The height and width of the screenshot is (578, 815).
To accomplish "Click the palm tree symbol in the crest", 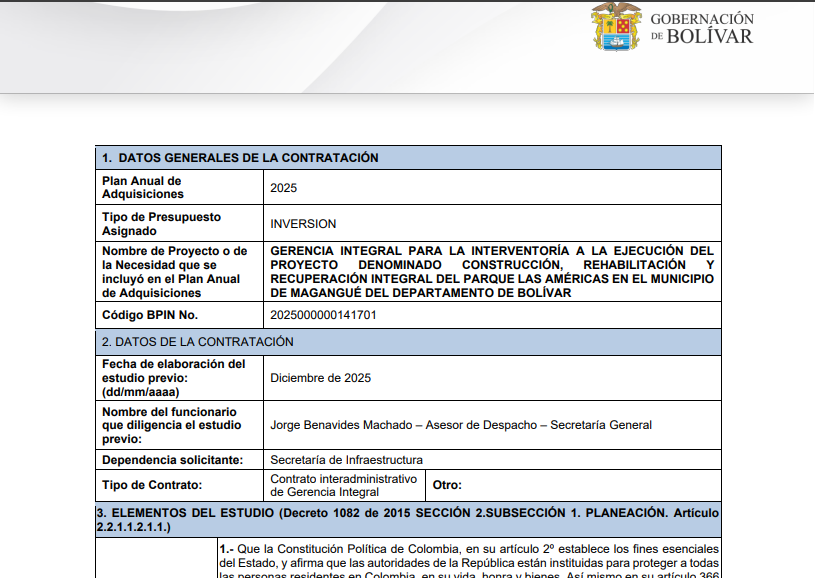I will point(609,26).
